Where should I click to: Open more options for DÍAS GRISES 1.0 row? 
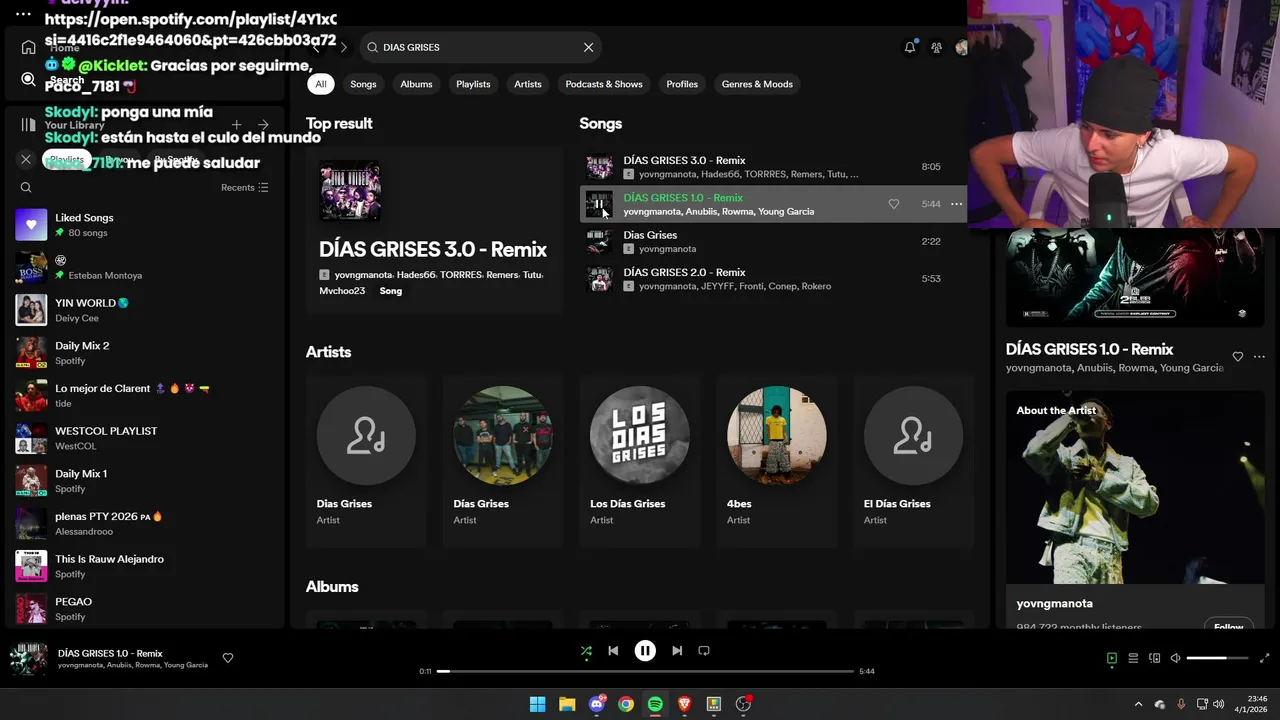[x=956, y=204]
